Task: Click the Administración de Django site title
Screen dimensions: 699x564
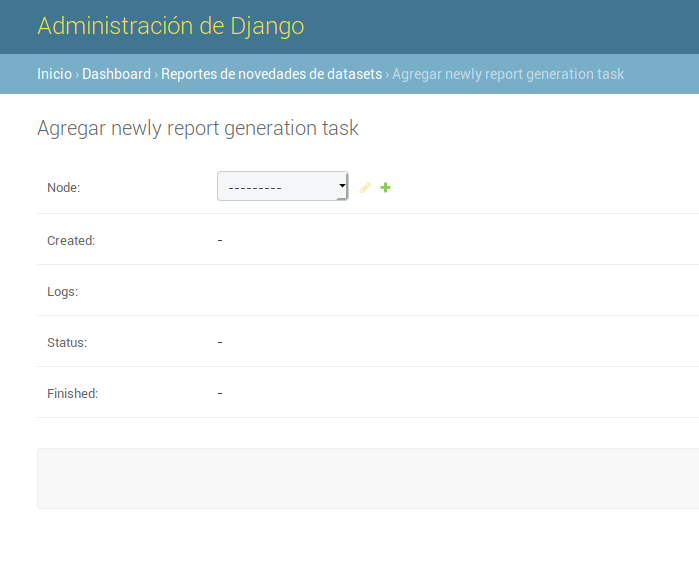Action: click(x=171, y=26)
